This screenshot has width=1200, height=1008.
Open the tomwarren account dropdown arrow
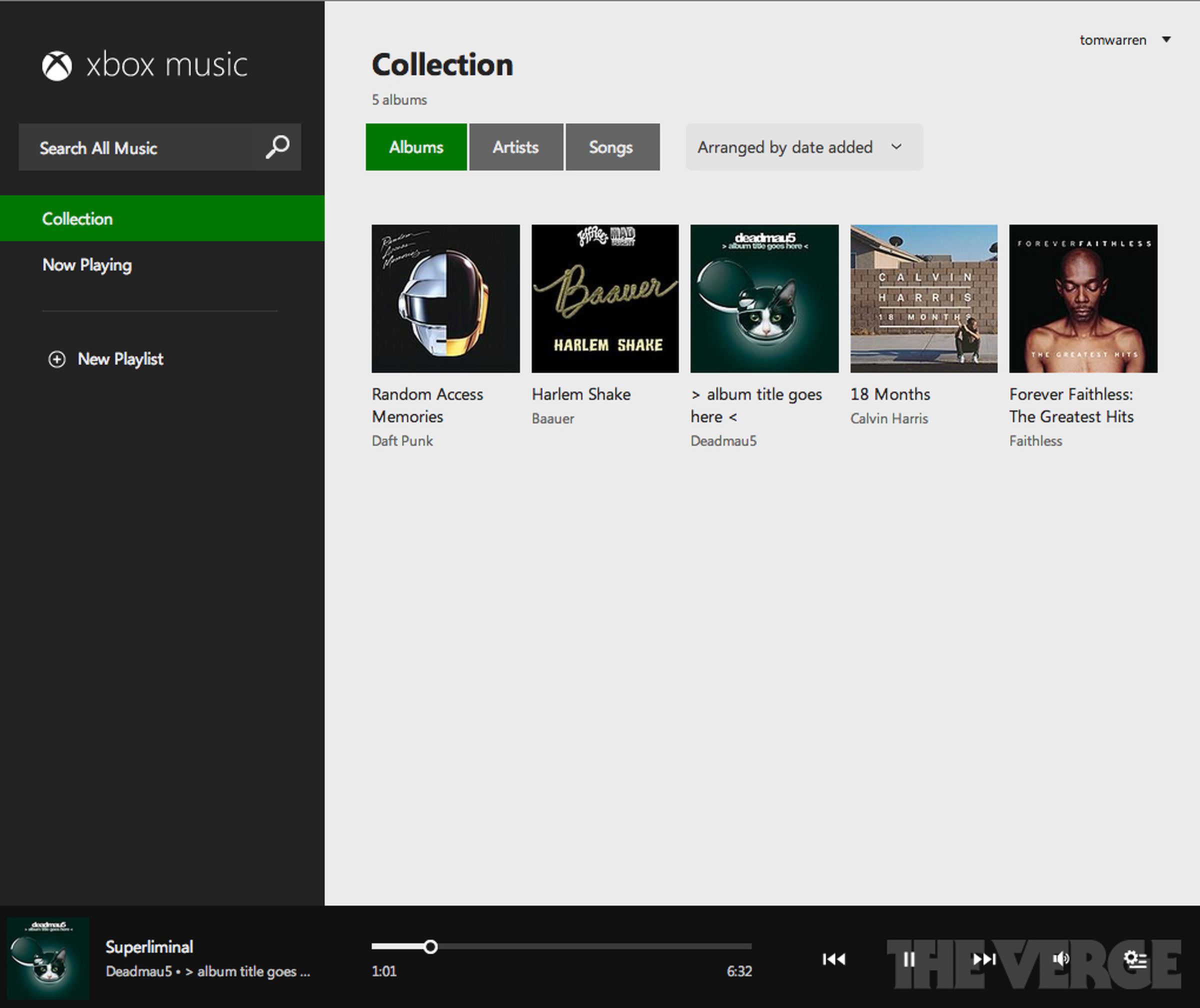coord(1166,39)
